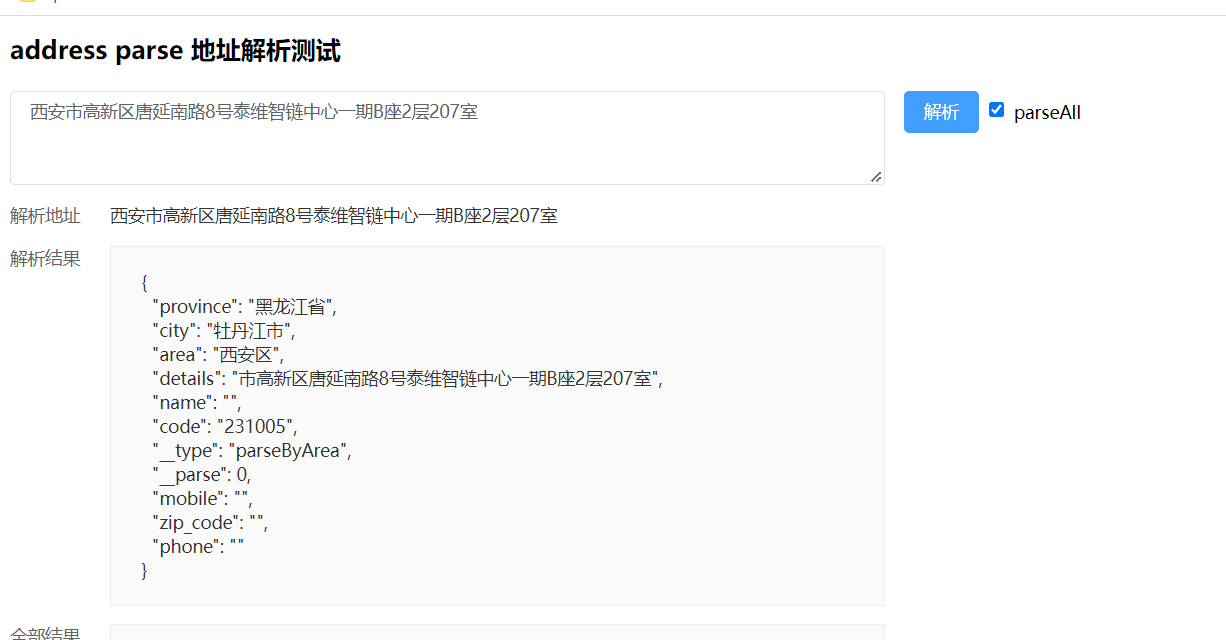Click the "name": "" line
Viewport: 1226px width, 640px height.
[x=197, y=402]
